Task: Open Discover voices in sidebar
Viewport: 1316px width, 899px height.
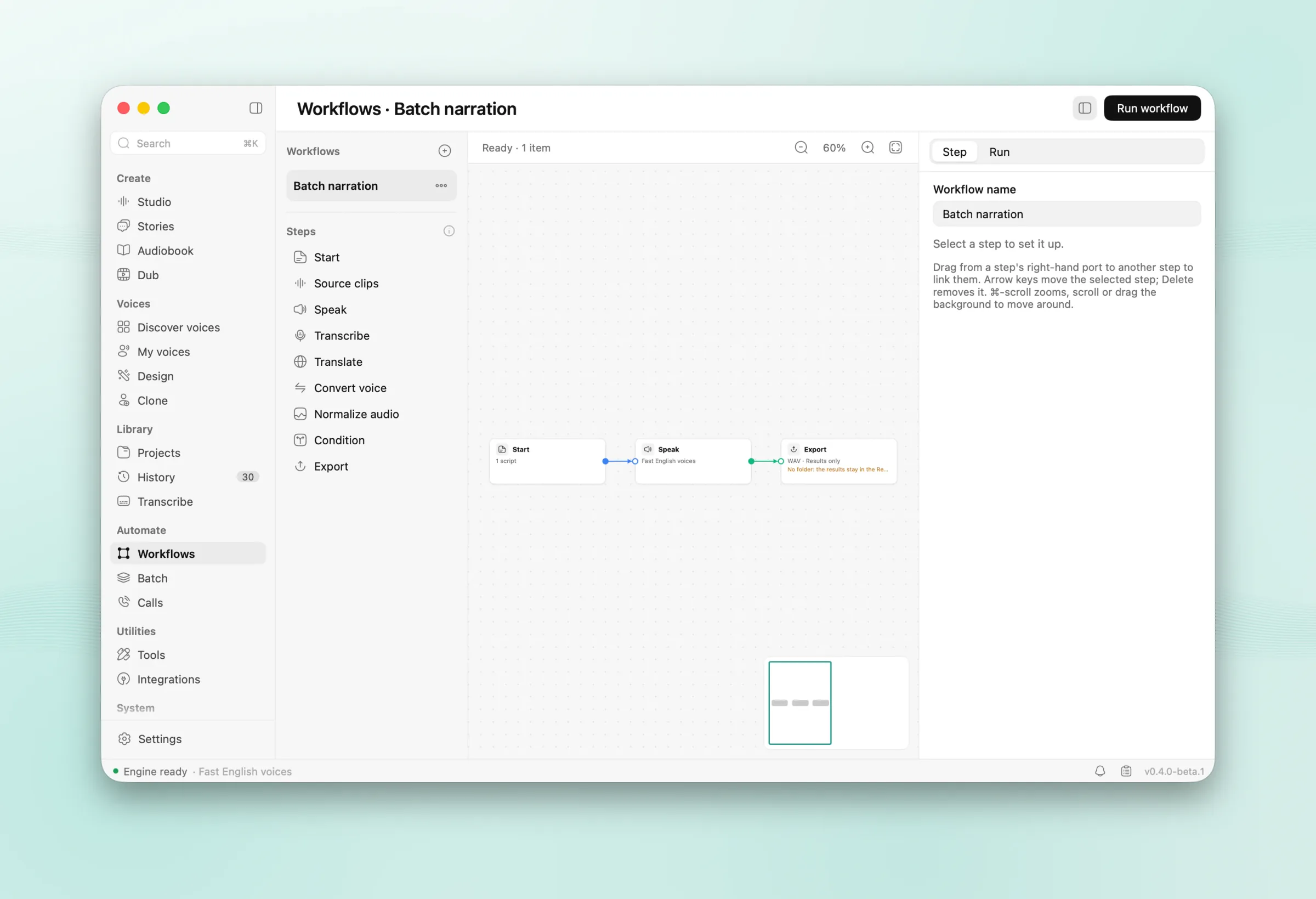Action: (188, 327)
